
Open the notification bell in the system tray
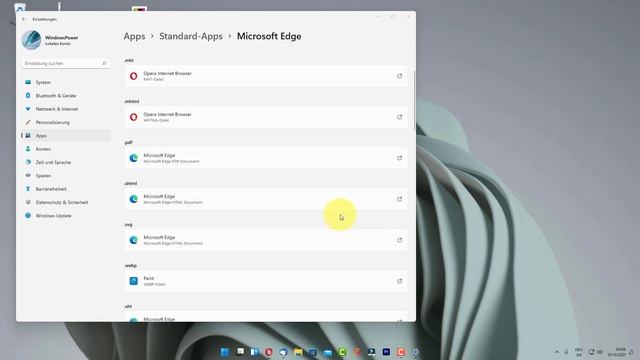tap(631, 352)
